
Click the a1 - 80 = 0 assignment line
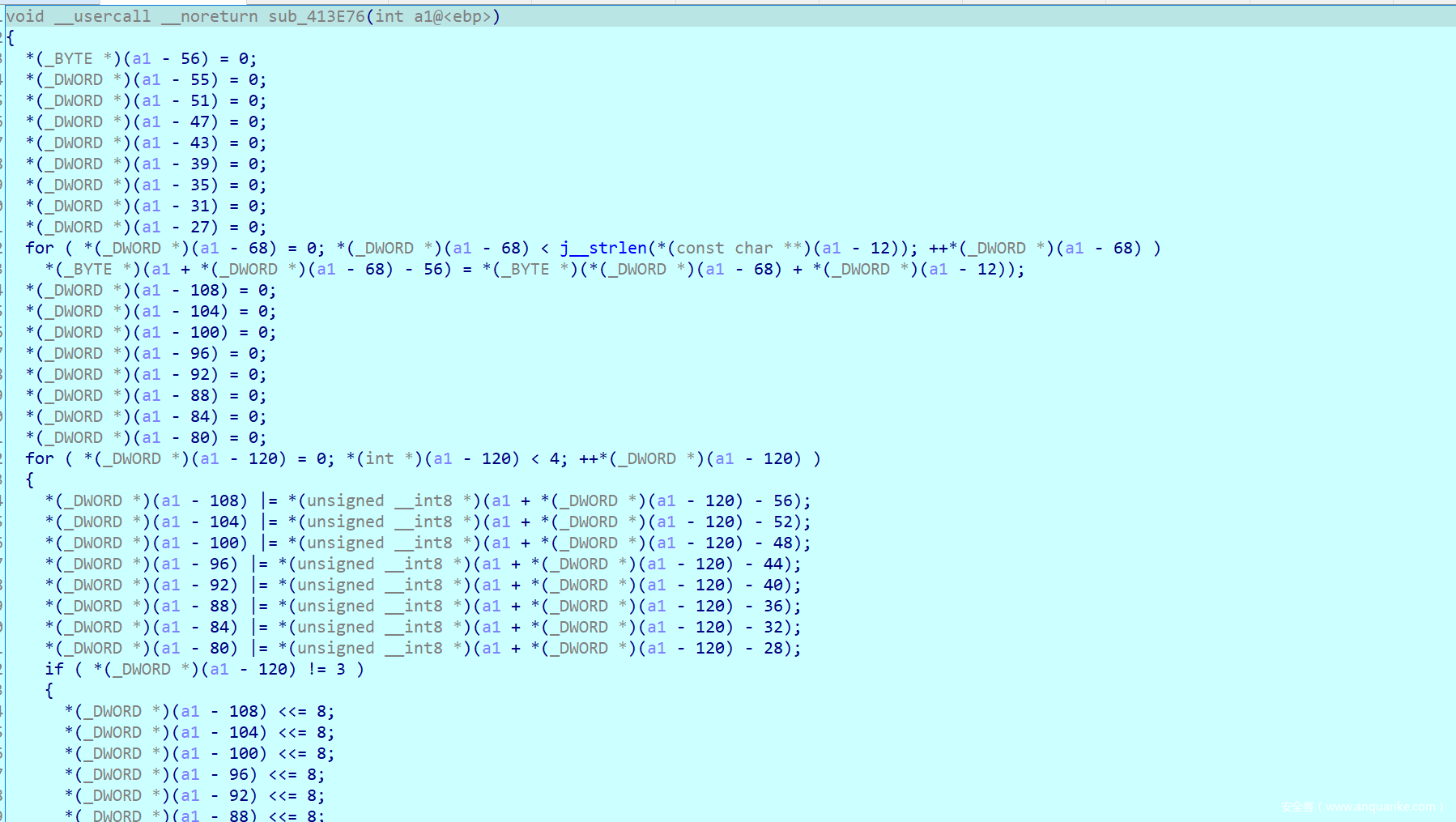[x=146, y=437]
